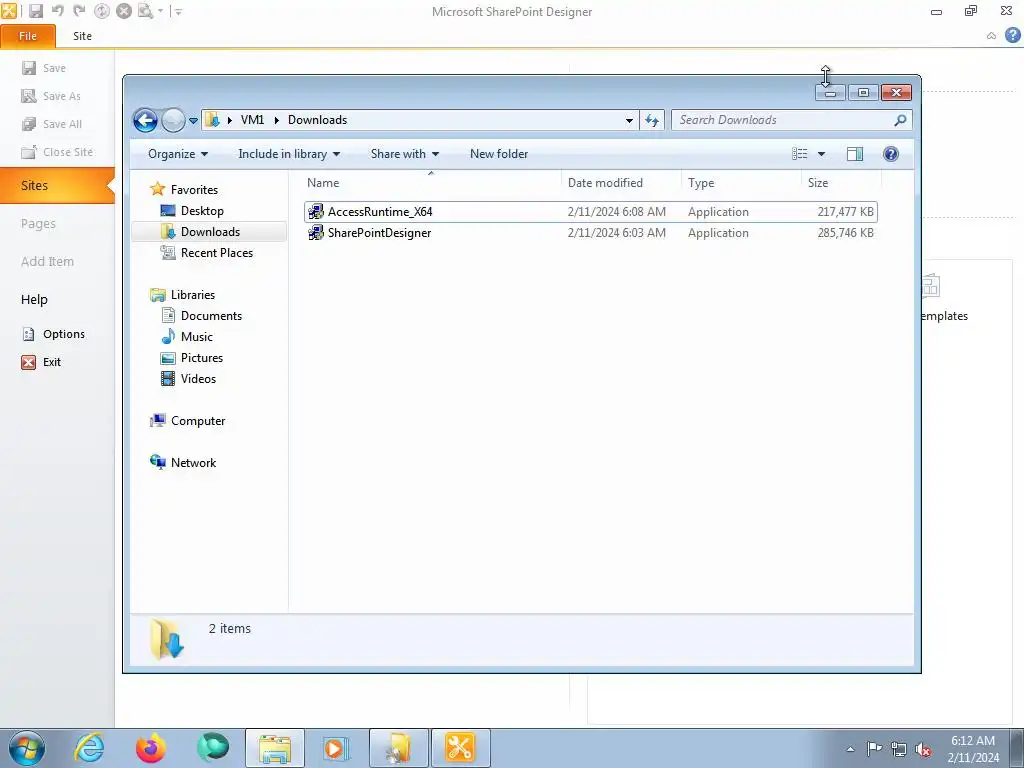Open the Pages backstage page
Image resolution: width=1024 pixels, height=768 pixels.
click(38, 223)
